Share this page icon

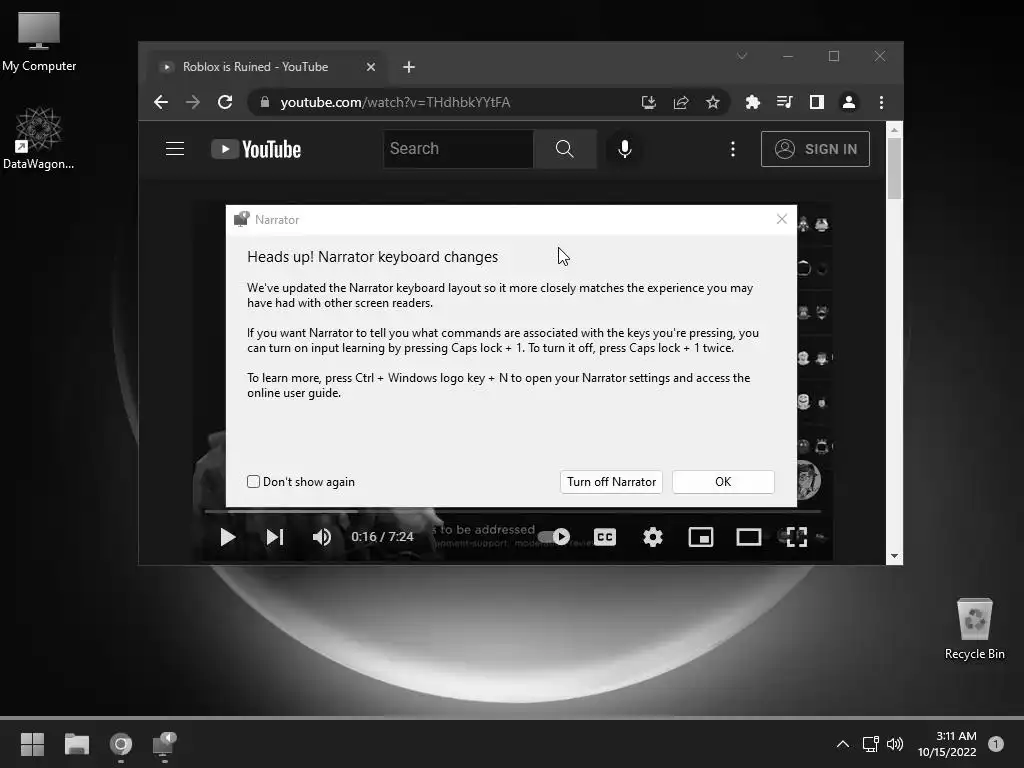click(681, 103)
